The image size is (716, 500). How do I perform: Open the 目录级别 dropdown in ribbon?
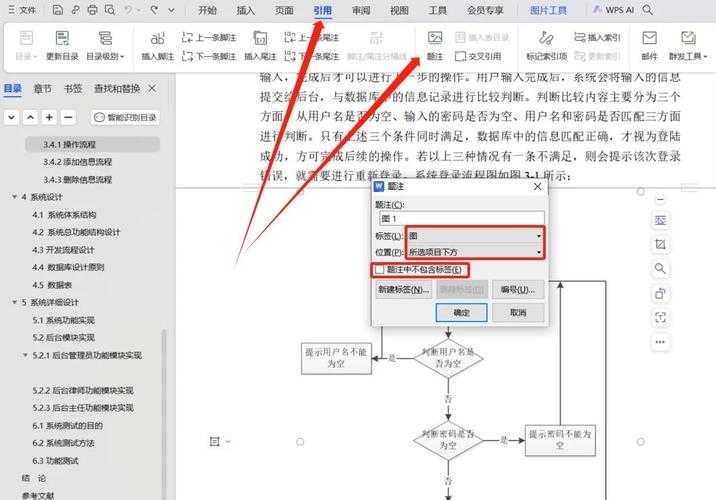click(108, 57)
